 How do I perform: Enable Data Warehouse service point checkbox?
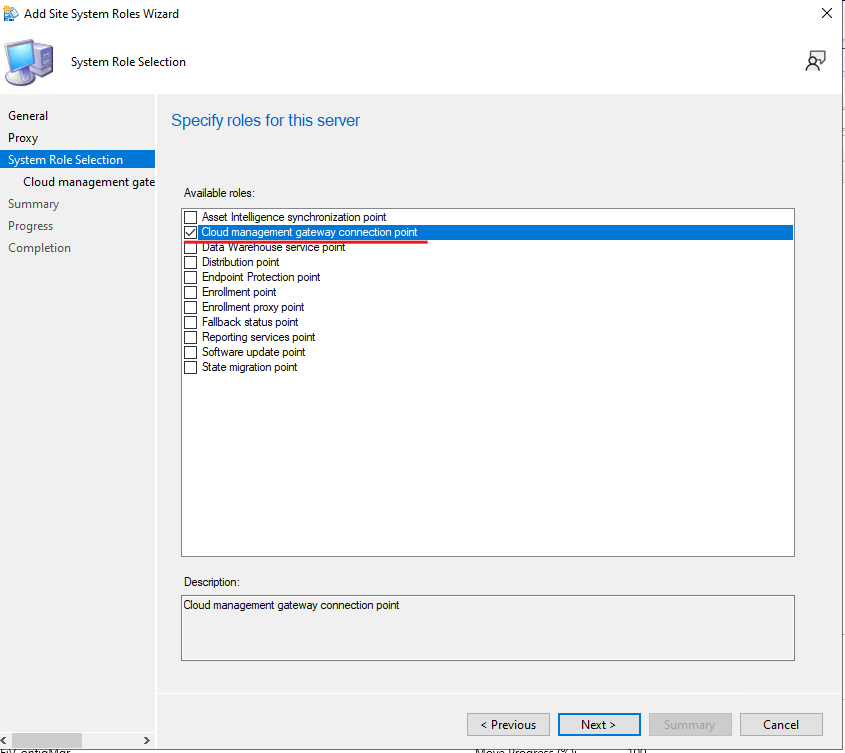coord(191,248)
